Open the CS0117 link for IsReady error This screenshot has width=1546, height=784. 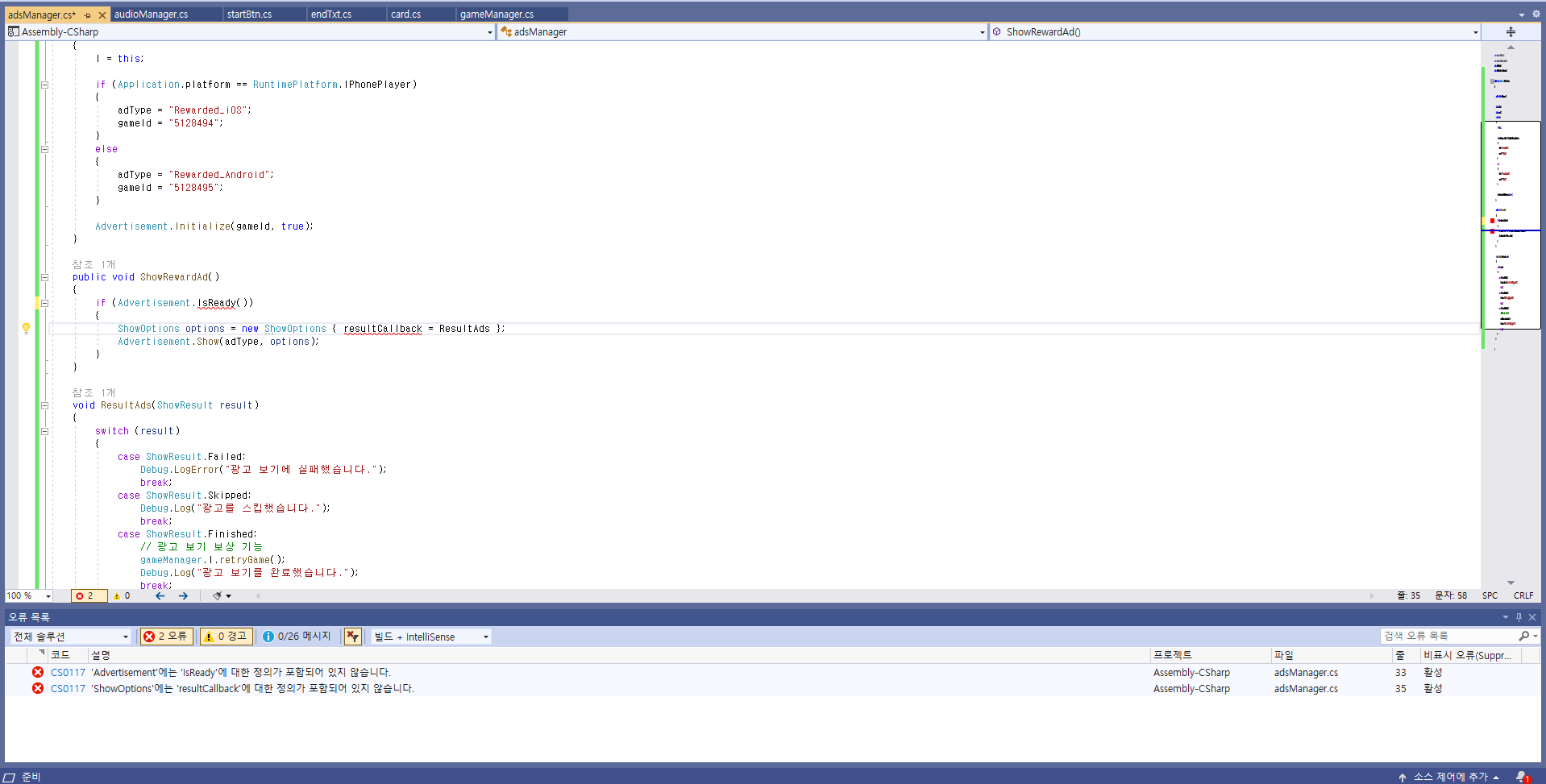point(68,673)
